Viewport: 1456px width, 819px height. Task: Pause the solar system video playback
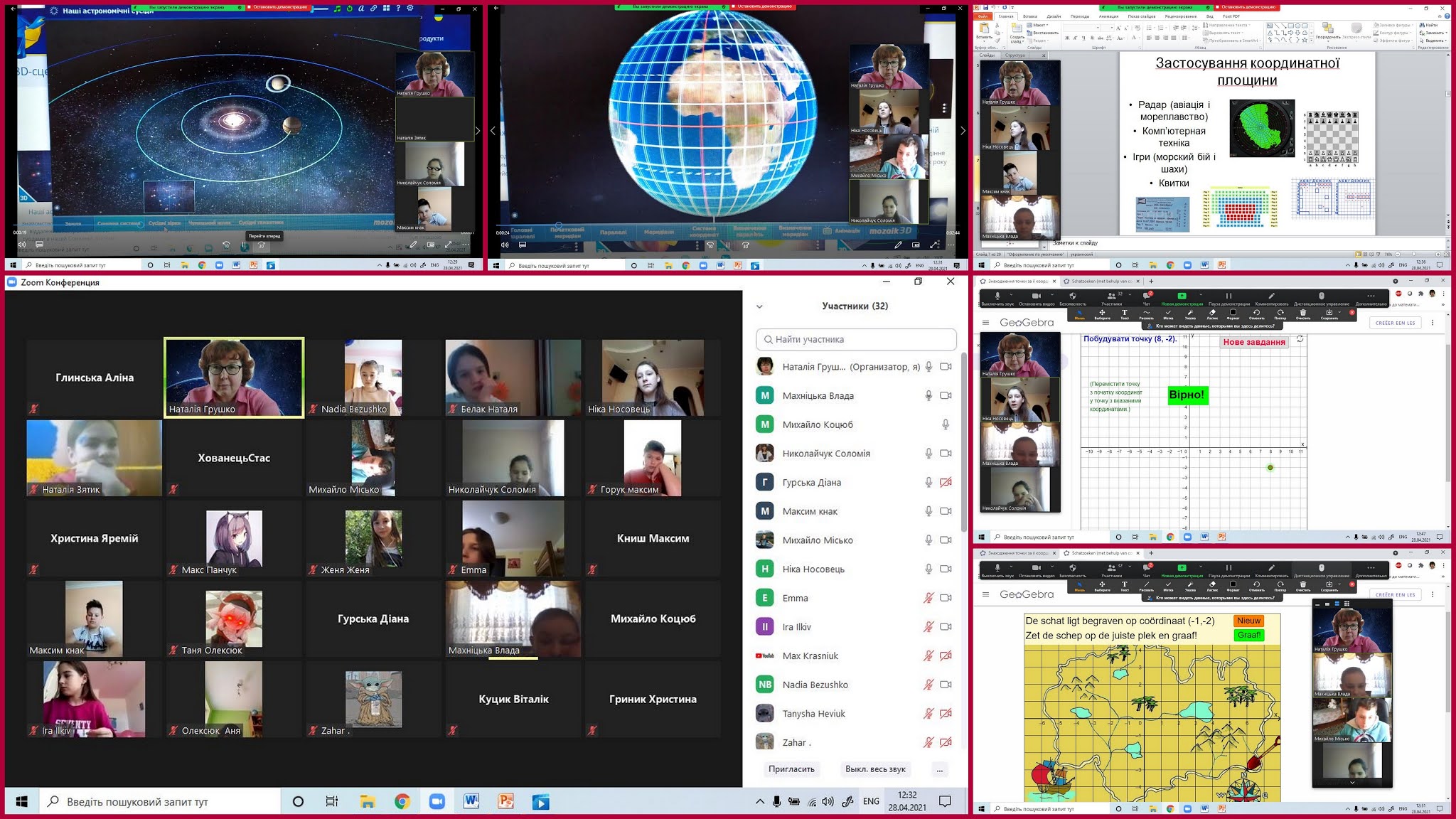tap(244, 245)
